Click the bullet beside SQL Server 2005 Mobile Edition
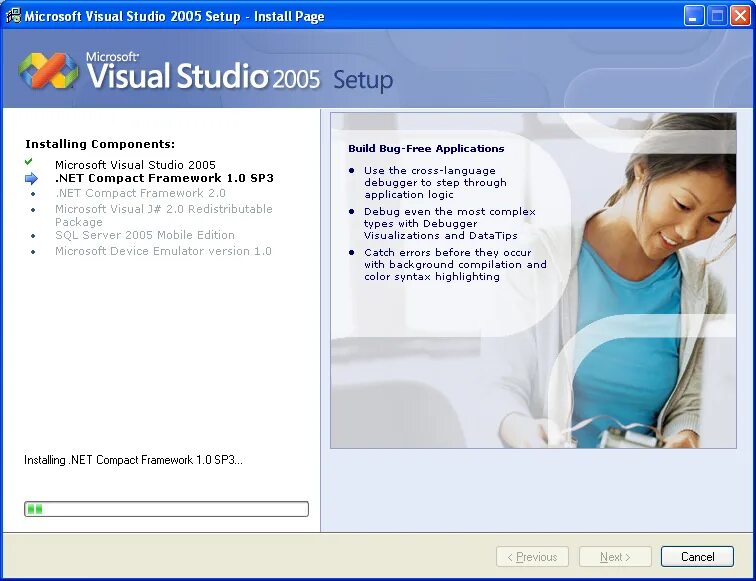 pyautogui.click(x=33, y=236)
